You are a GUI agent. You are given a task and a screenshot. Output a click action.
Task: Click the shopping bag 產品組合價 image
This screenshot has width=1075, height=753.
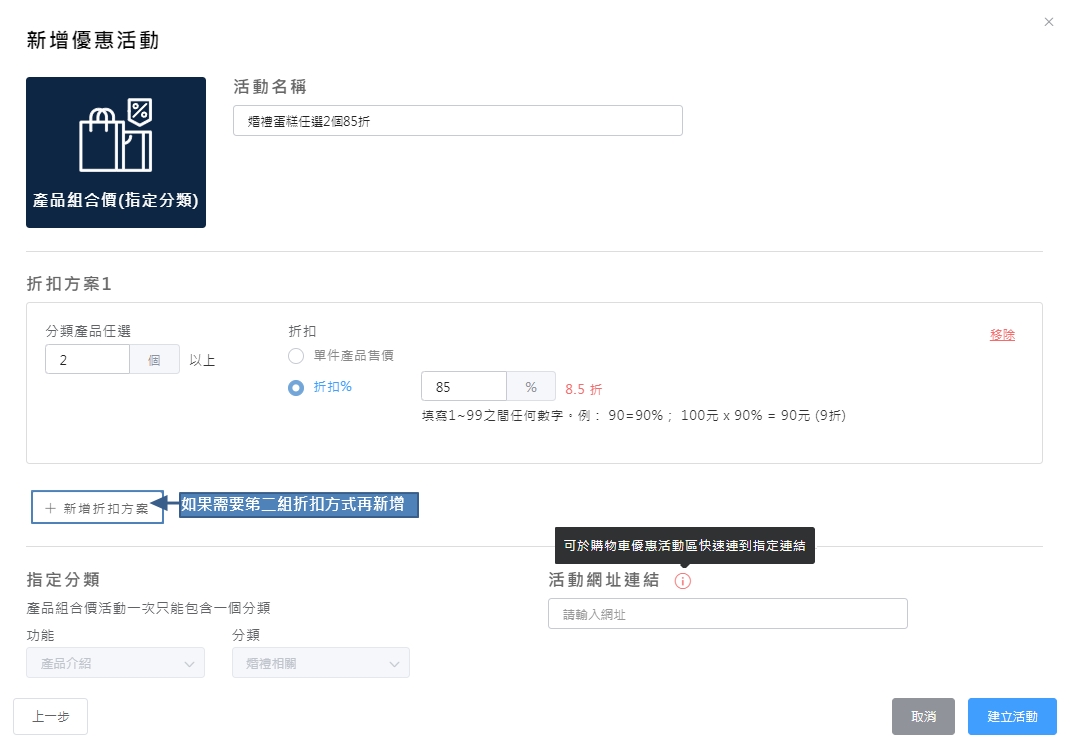tap(116, 152)
